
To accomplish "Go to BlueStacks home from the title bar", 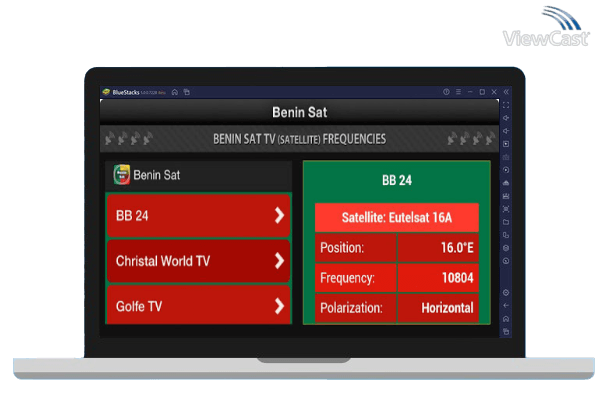I will pyautogui.click(x=175, y=92).
